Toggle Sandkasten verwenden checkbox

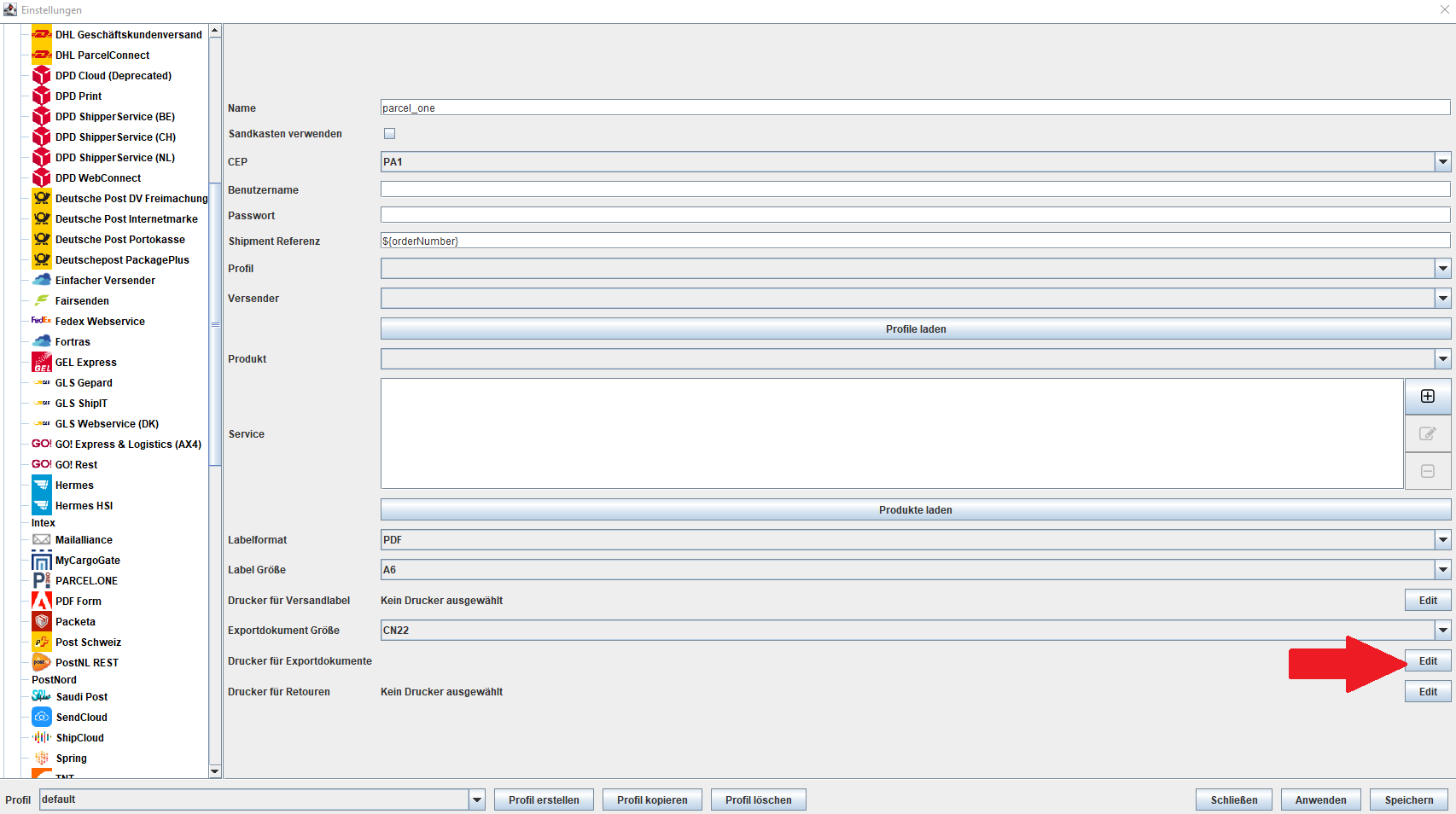(389, 134)
